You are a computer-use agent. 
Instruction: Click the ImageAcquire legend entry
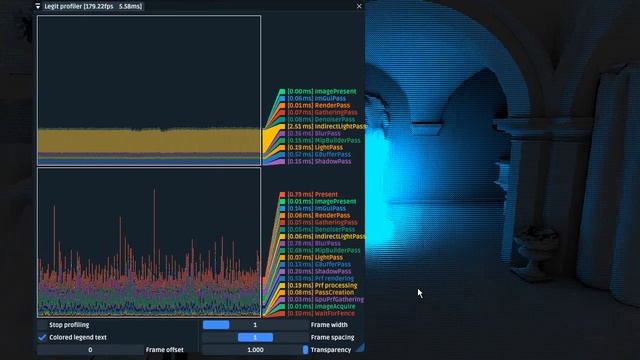[x=321, y=306]
